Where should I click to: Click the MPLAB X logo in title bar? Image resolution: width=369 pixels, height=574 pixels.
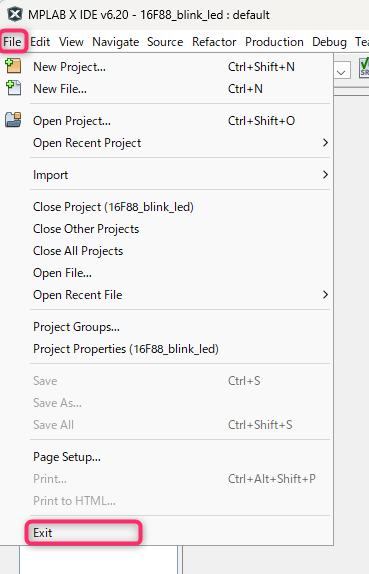(15, 15)
